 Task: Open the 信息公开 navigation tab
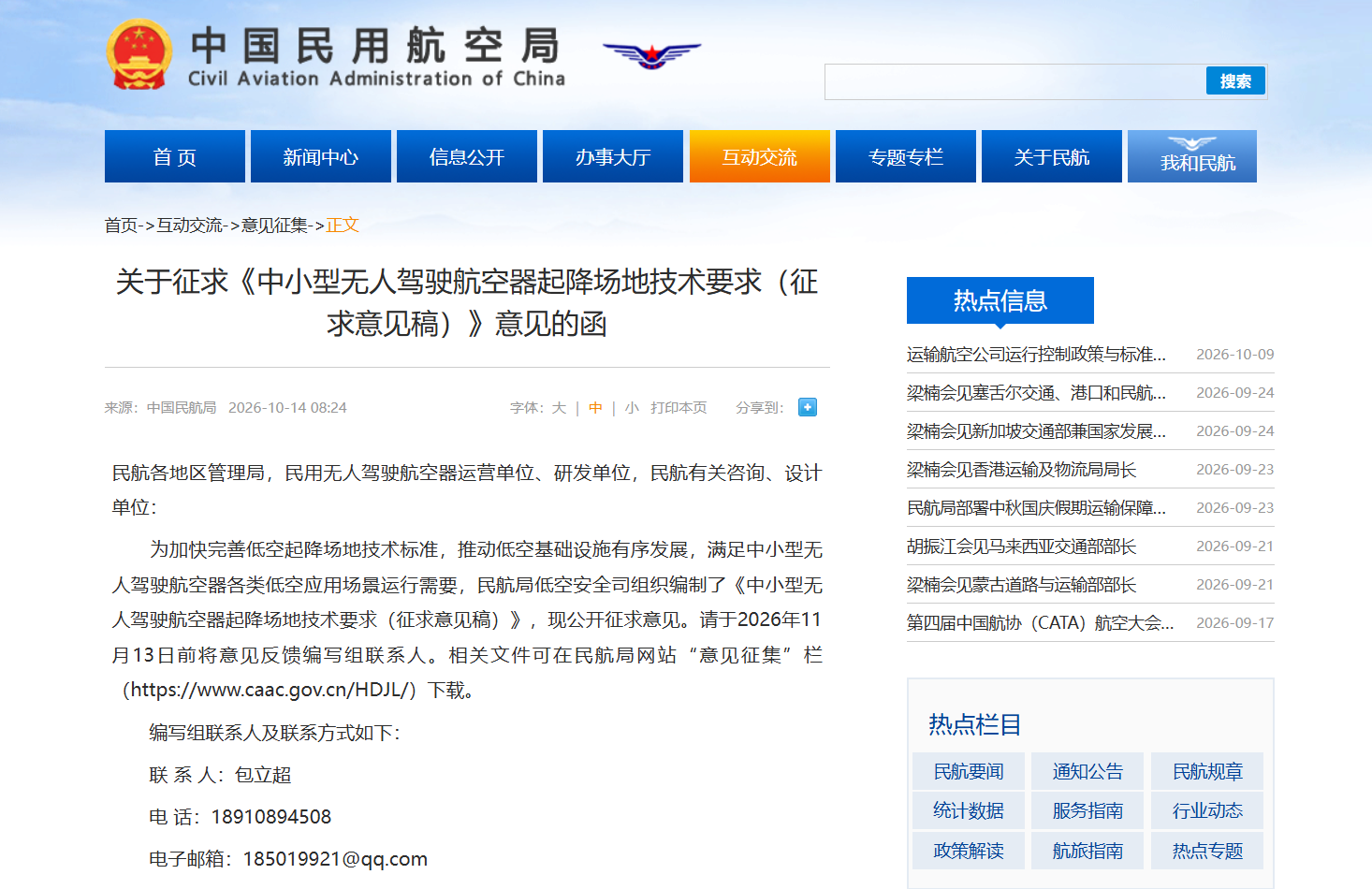[x=467, y=156]
